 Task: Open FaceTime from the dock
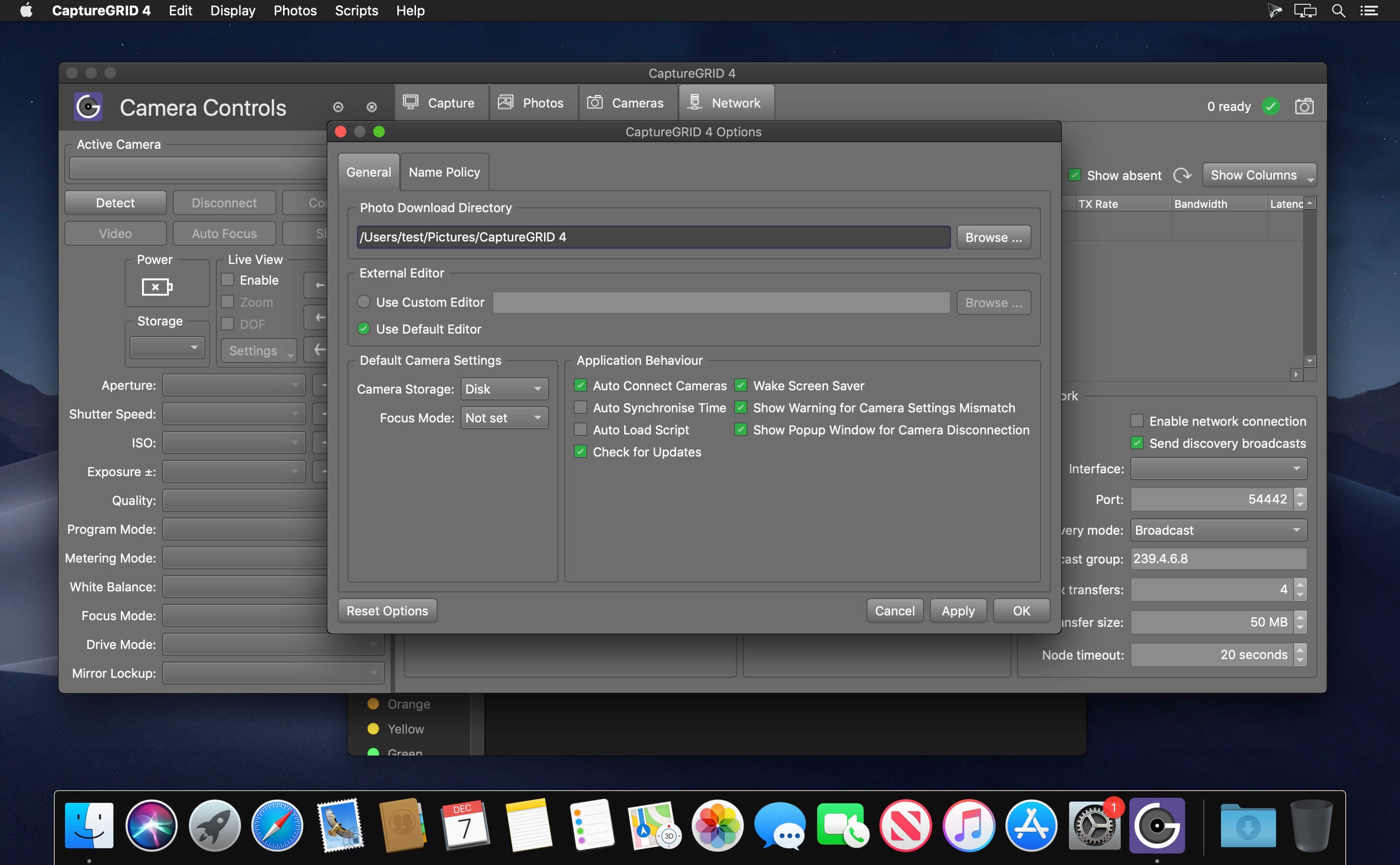pyautogui.click(x=843, y=825)
